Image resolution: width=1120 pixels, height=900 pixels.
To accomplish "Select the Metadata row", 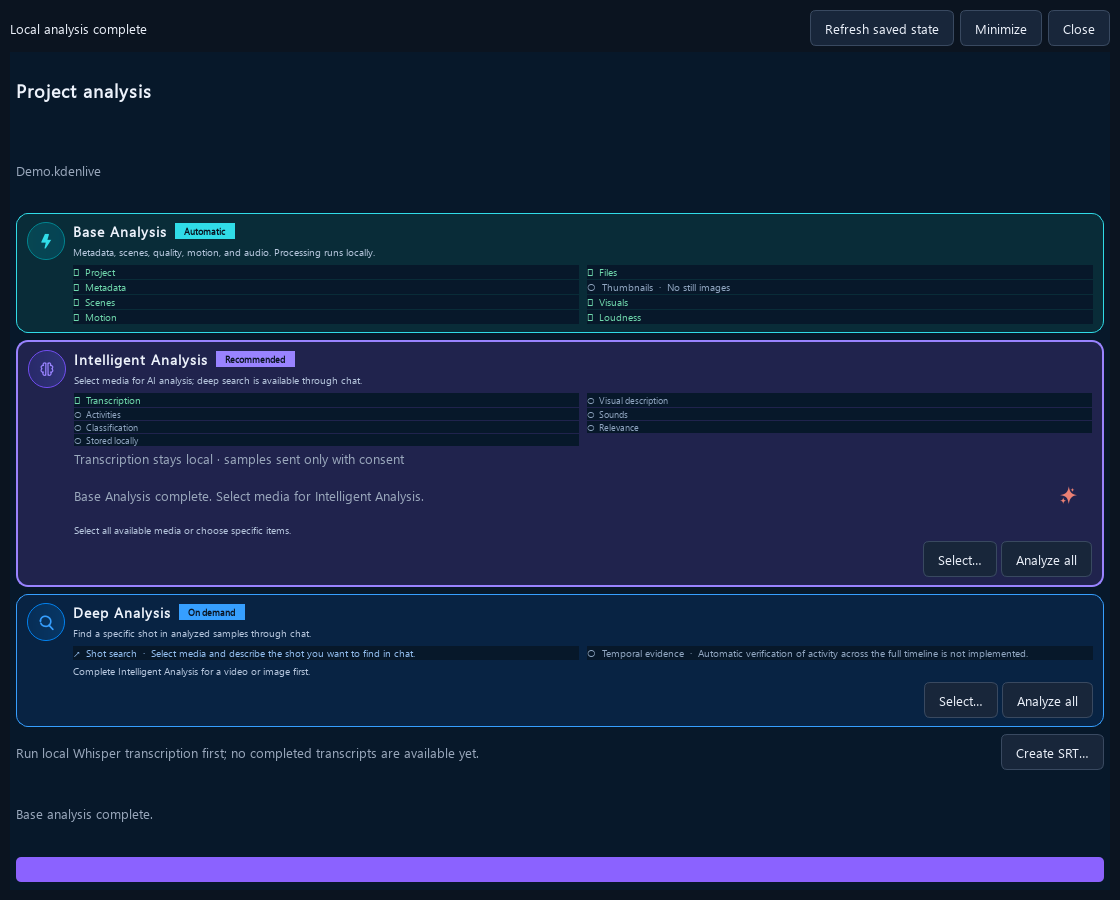I will (x=326, y=287).
